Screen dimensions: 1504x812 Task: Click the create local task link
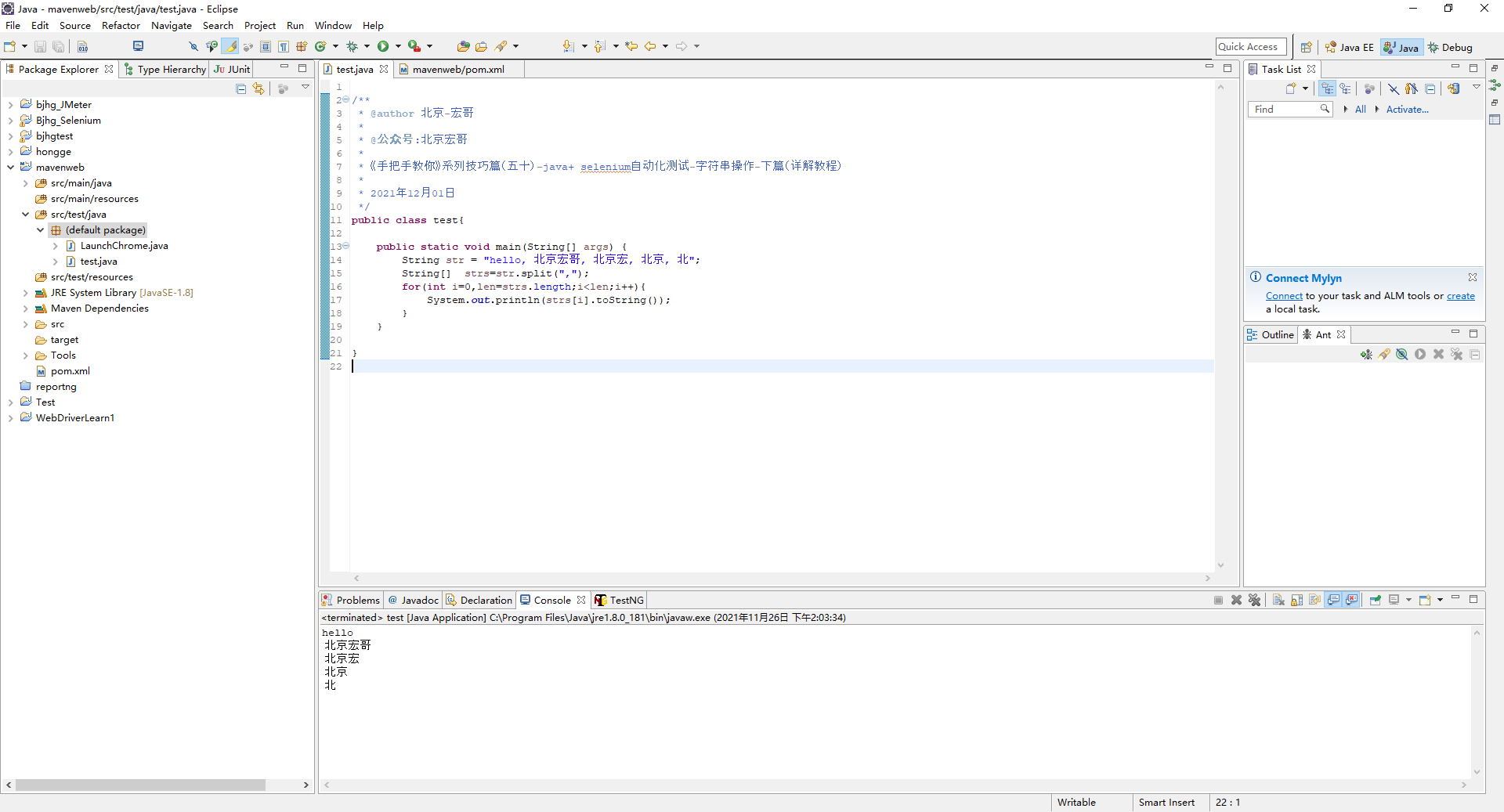(x=1460, y=296)
